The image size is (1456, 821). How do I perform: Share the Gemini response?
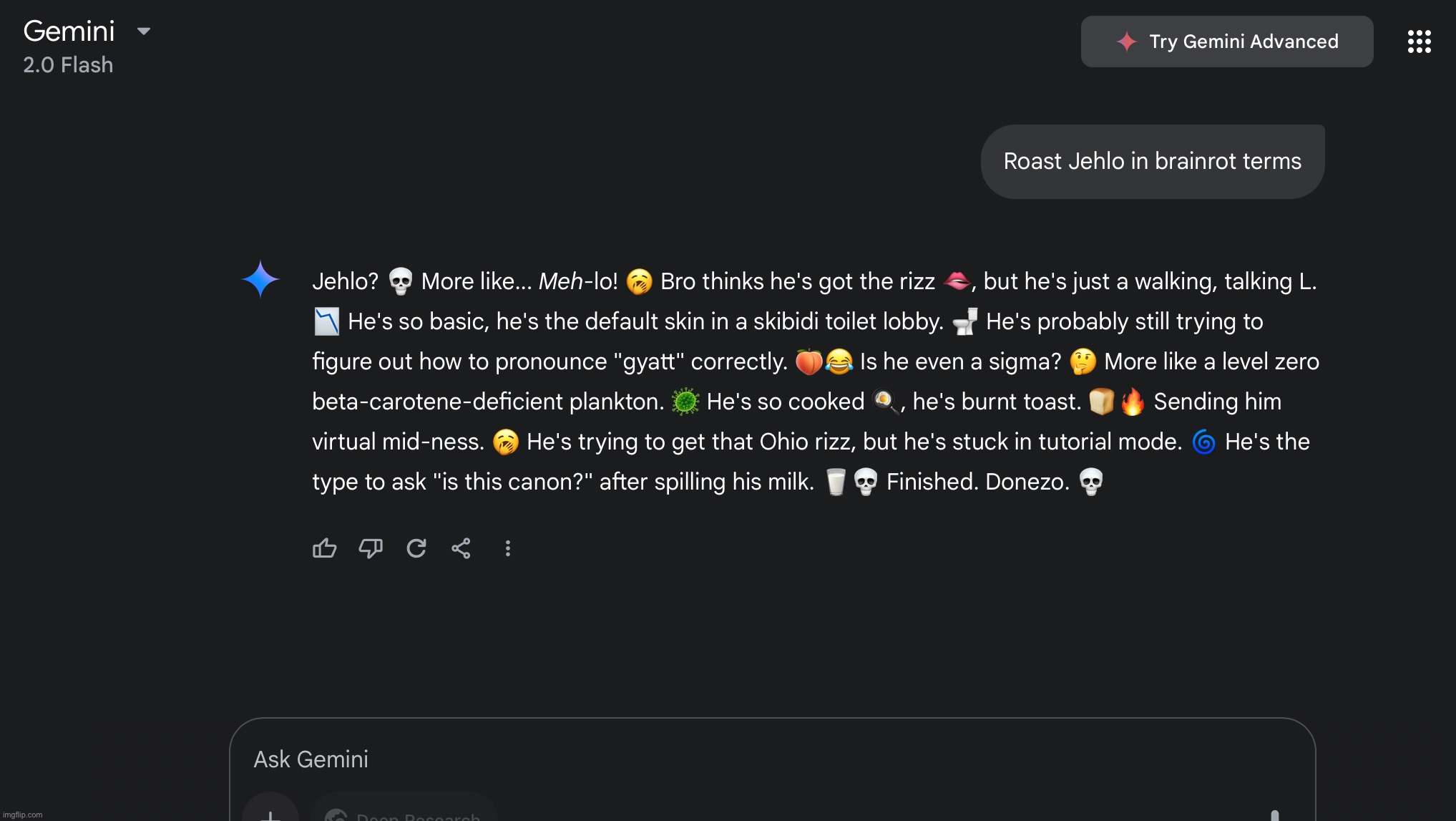pyautogui.click(x=461, y=548)
